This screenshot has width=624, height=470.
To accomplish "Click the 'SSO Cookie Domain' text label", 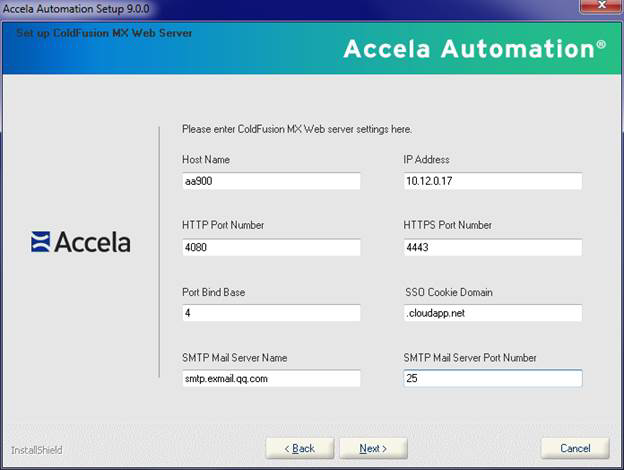I will click(449, 292).
